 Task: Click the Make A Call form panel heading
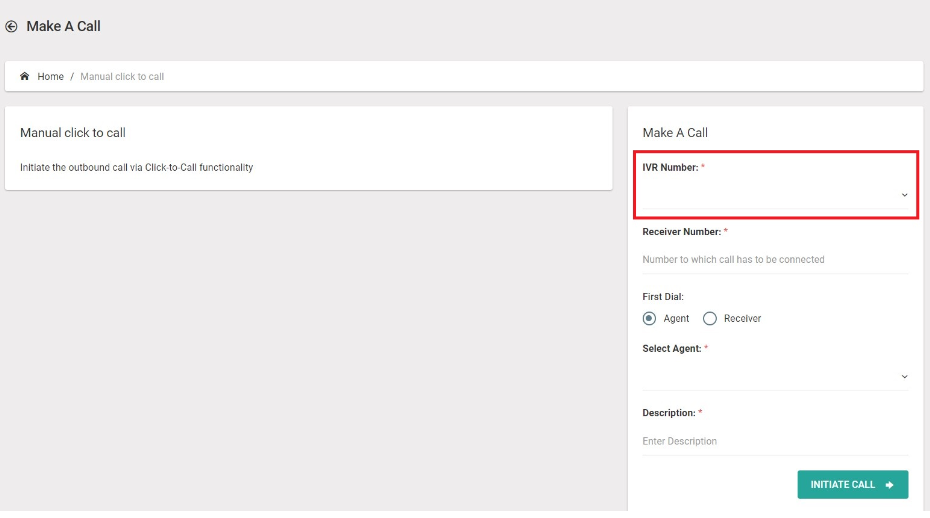pyautogui.click(x=675, y=133)
